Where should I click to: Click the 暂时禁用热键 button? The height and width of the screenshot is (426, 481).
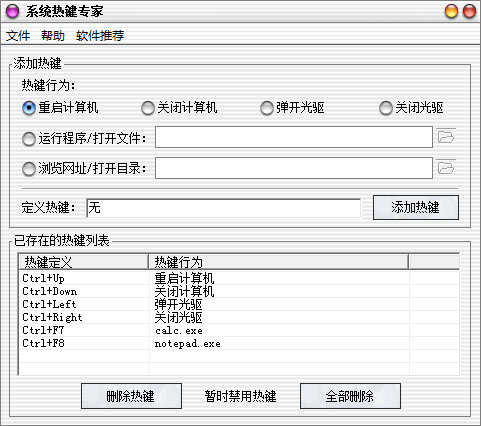click(x=241, y=396)
